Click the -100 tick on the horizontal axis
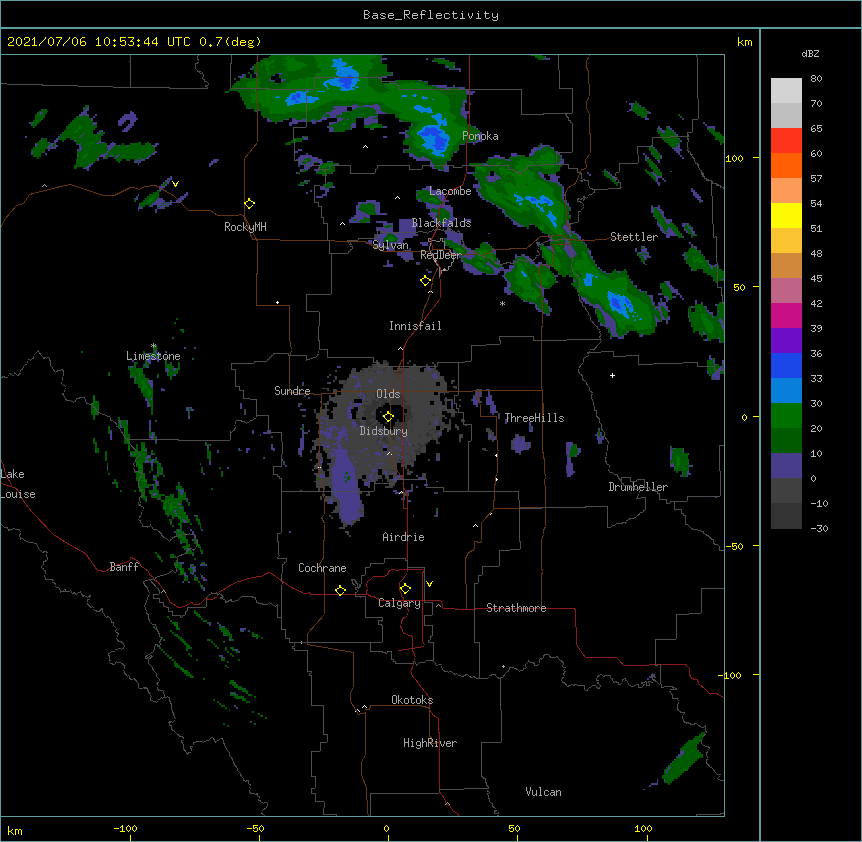This screenshot has width=862, height=842. point(125,828)
